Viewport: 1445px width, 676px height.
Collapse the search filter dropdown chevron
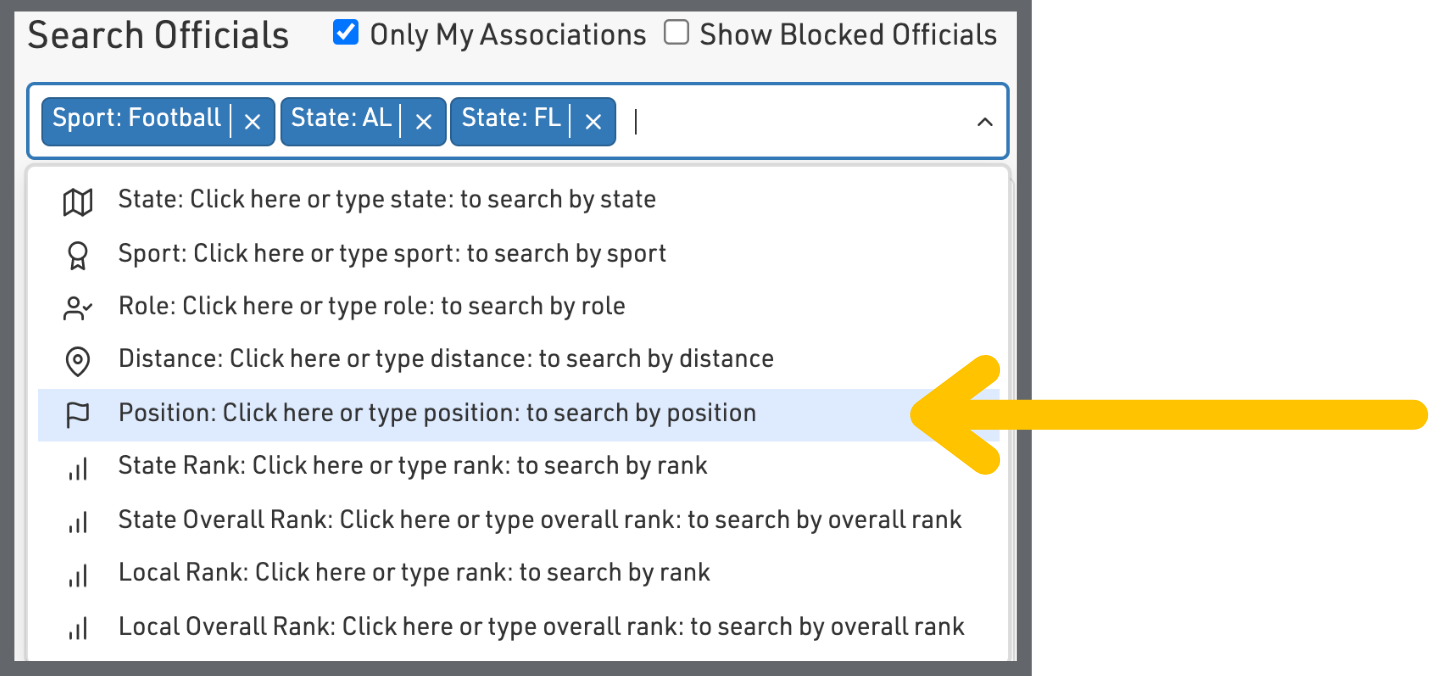985,122
